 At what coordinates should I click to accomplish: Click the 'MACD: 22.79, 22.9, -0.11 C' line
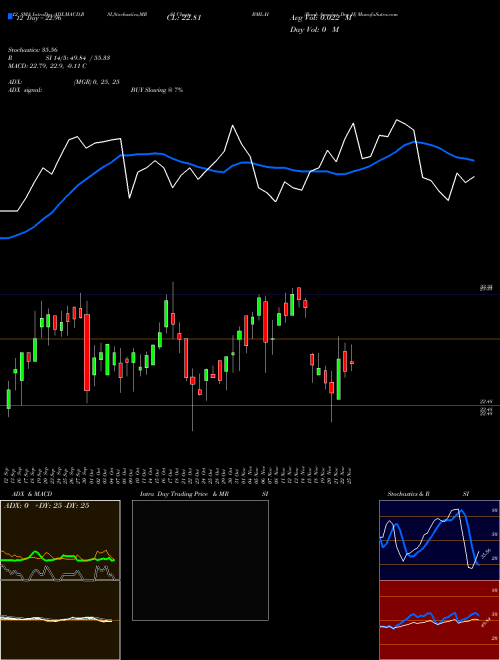click(47, 66)
